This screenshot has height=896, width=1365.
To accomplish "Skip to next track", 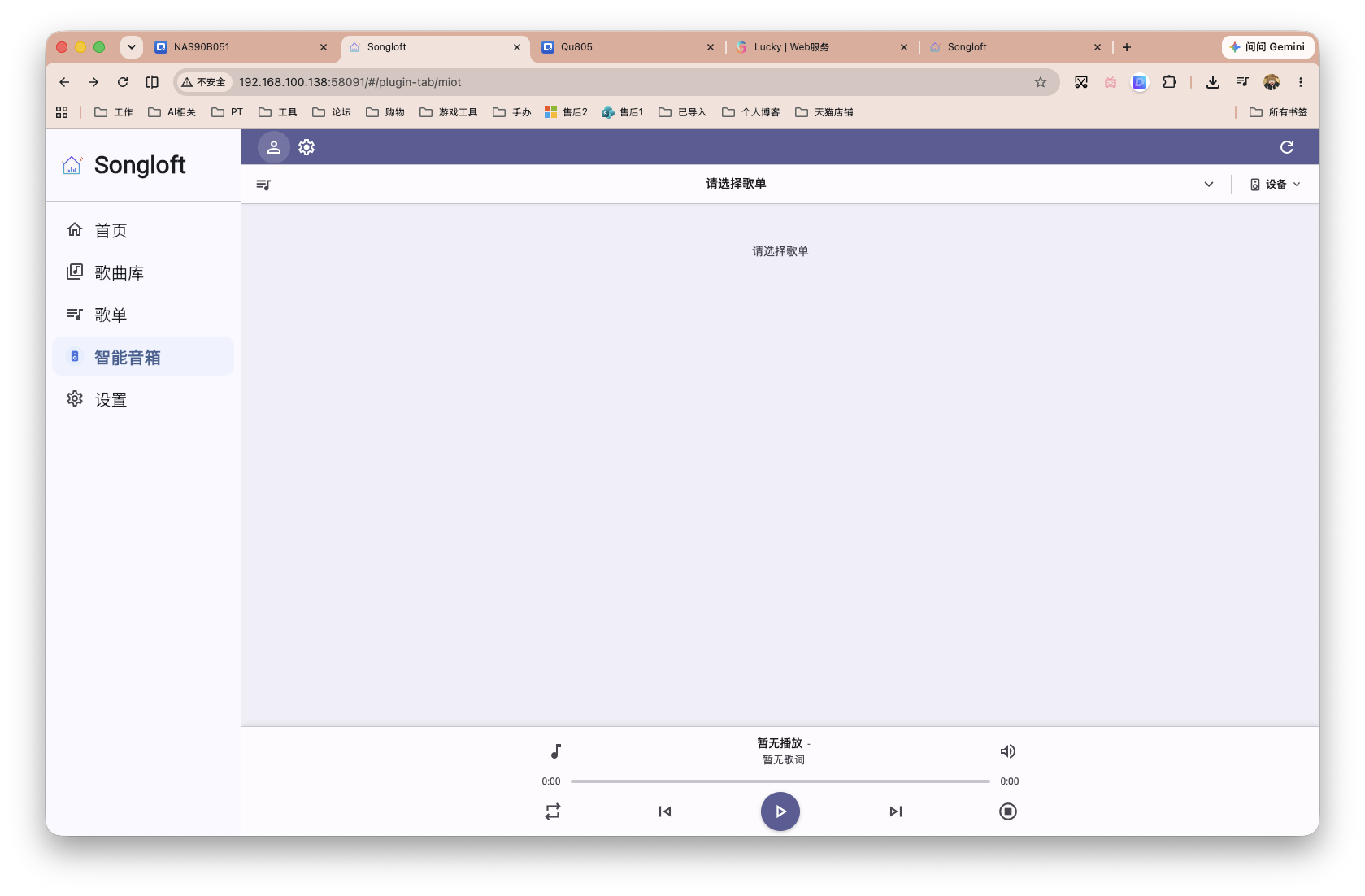I will tap(896, 811).
